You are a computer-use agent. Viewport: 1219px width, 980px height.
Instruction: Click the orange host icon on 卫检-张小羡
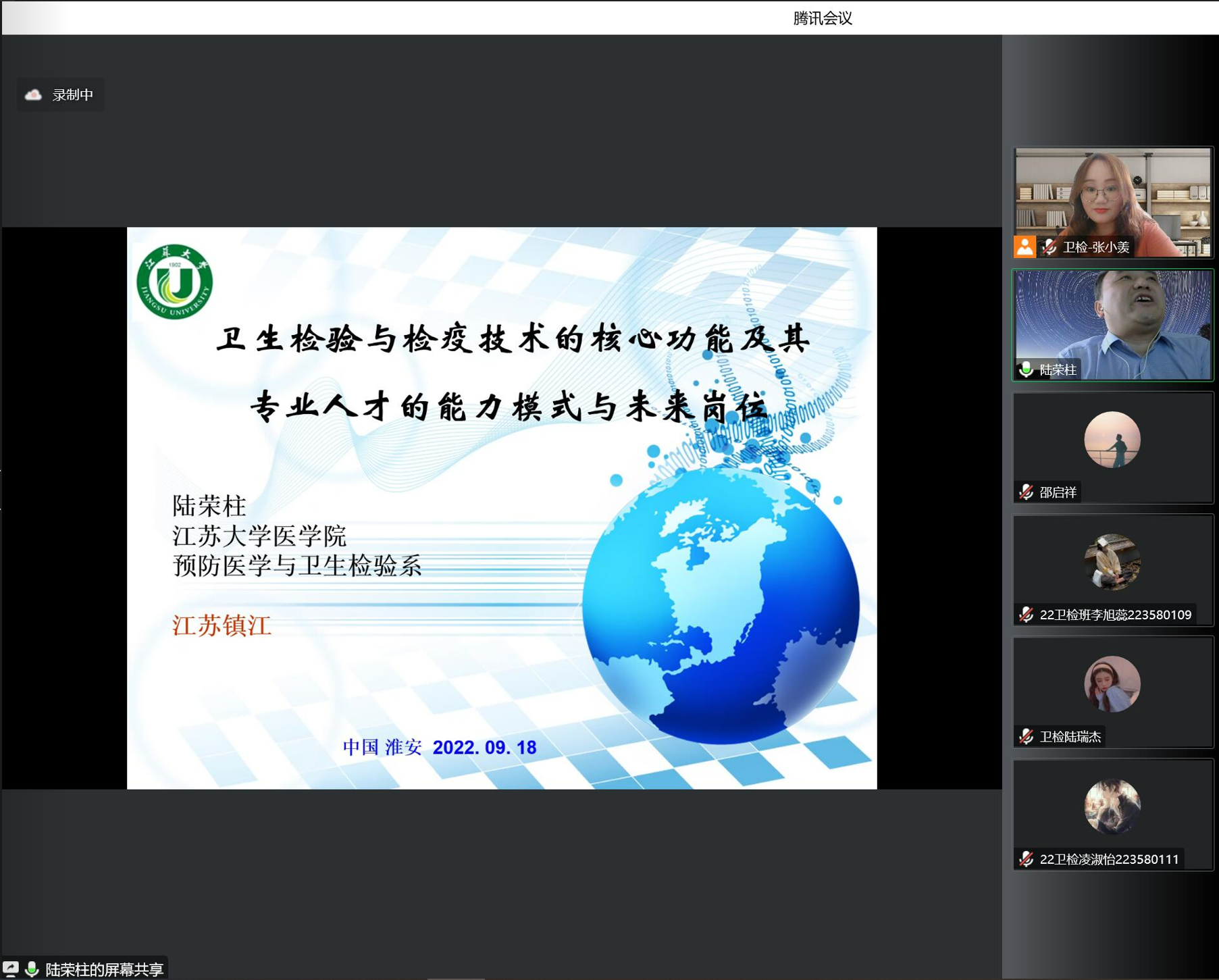(x=1025, y=247)
